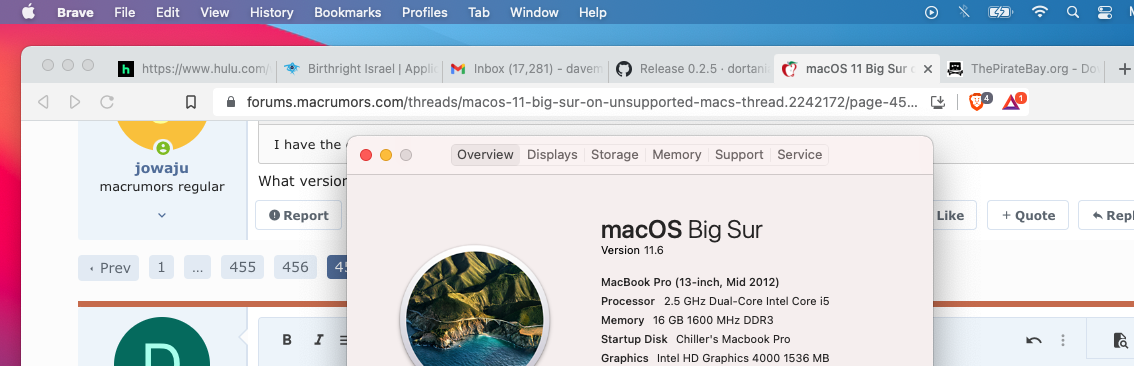Viewport: 1134px width, 366px height.
Task: Open the Apple menu
Action: (28, 12)
